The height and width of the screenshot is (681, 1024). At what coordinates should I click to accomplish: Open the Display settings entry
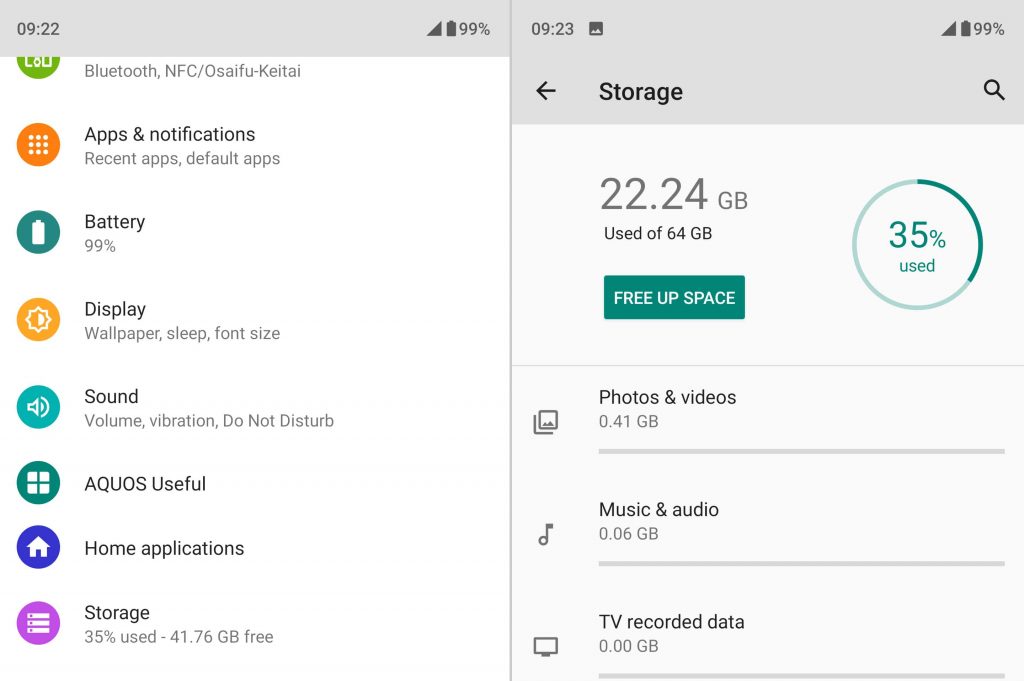[255, 320]
